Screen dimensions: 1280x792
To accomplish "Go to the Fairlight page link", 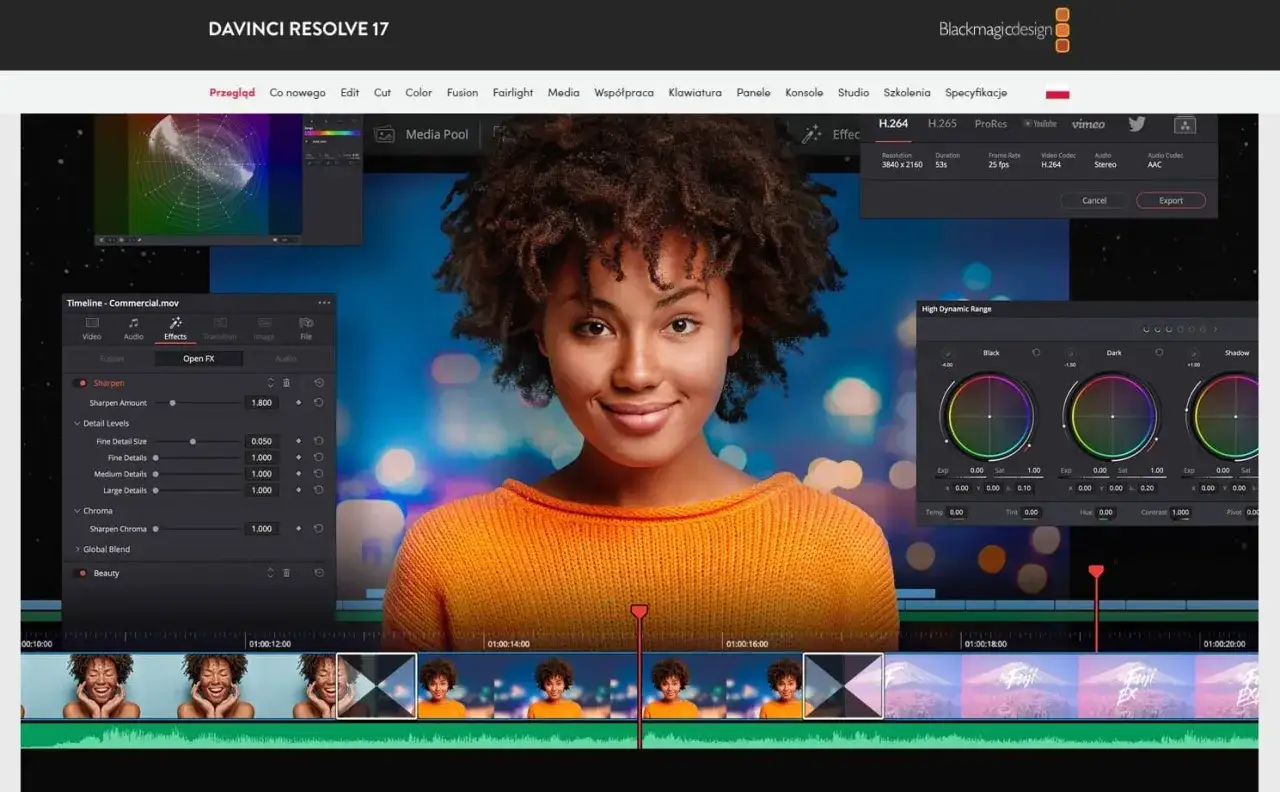I will pyautogui.click(x=513, y=93).
